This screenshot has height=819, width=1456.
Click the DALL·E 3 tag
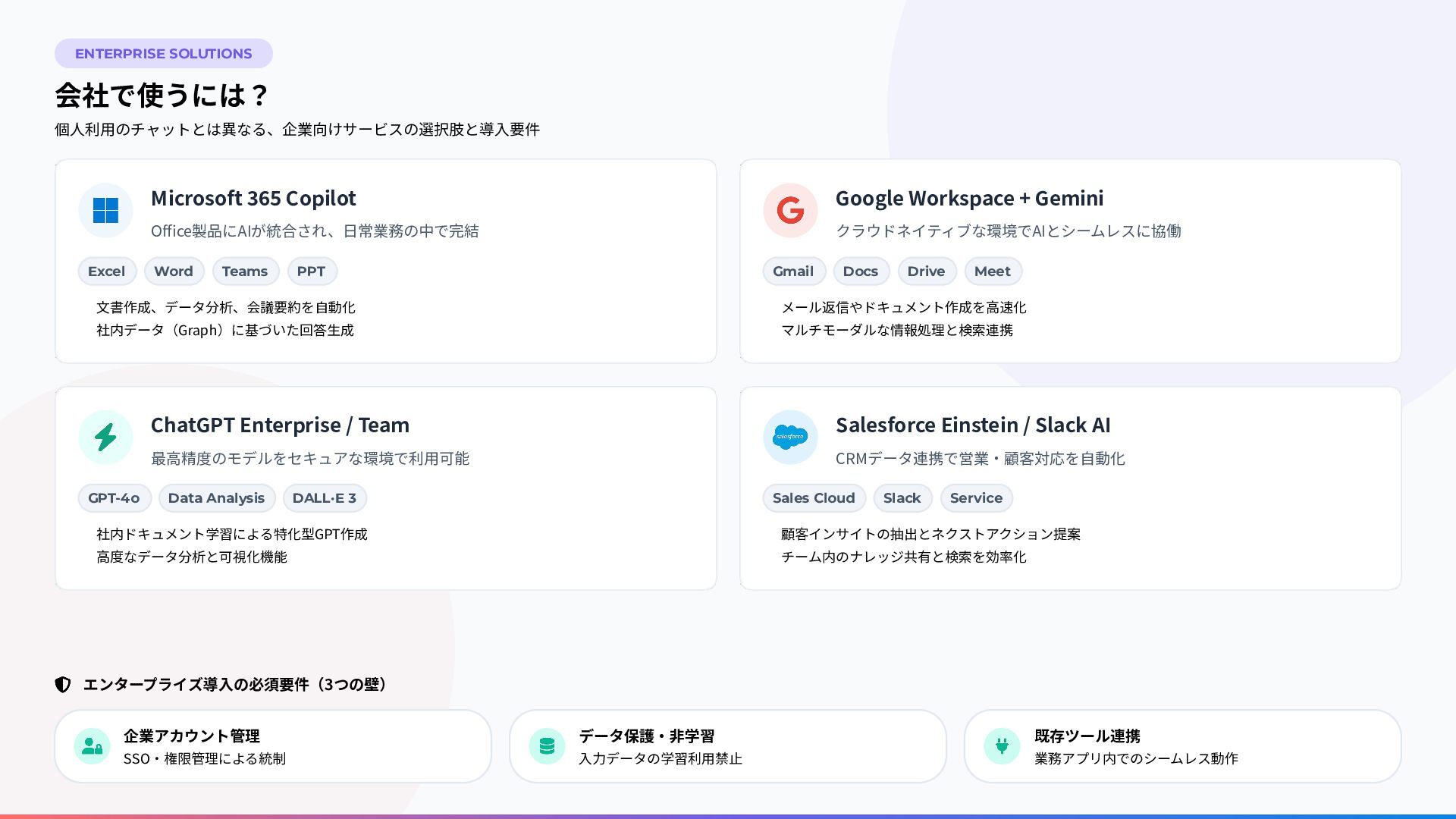coord(325,498)
